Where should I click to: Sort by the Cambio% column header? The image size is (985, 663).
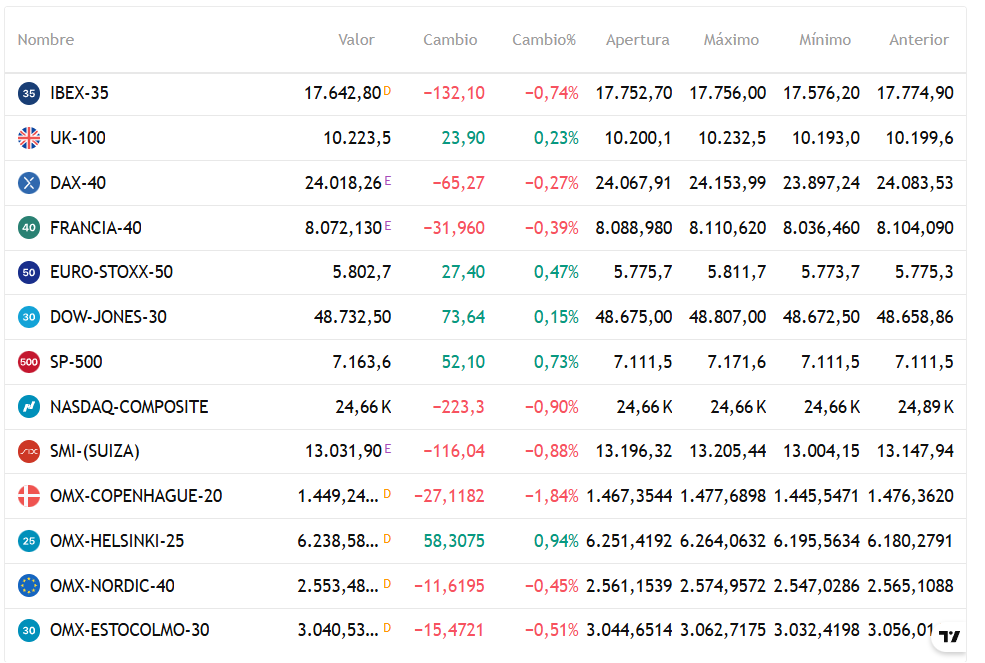click(544, 40)
